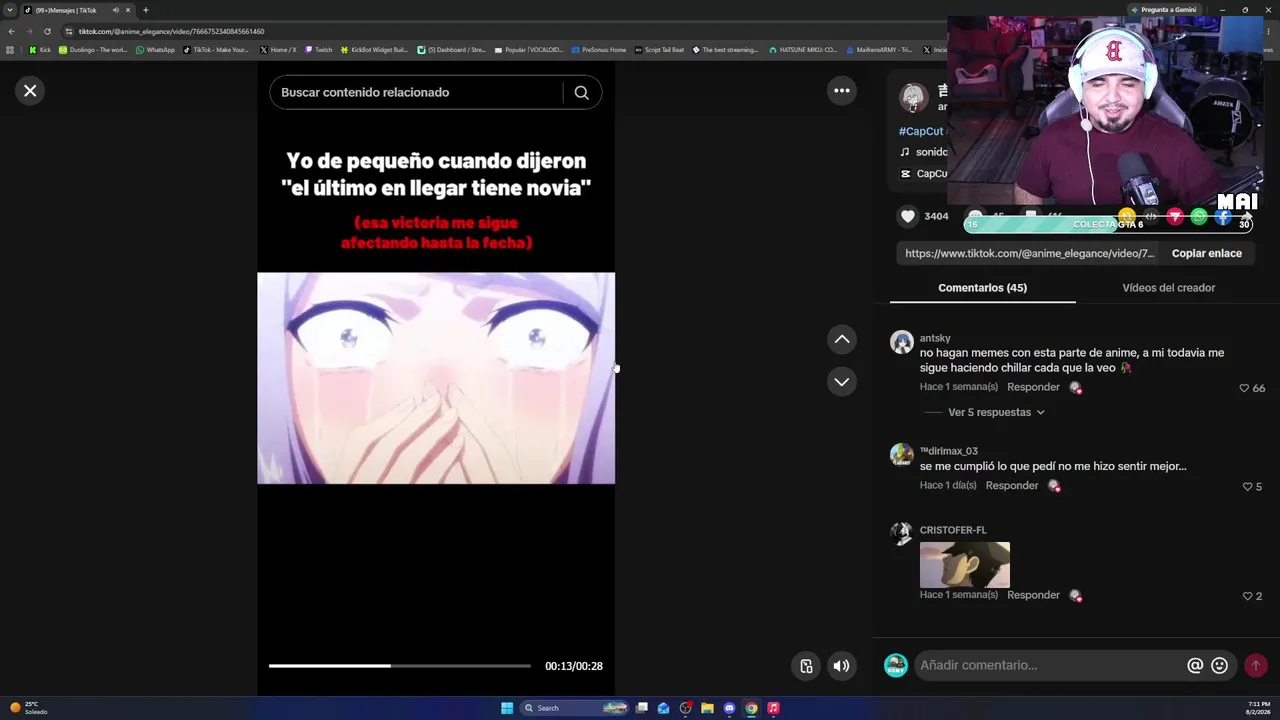This screenshot has width=1280, height=720.
Task: Reply to CRISTOFER-FL's comment
Action: (x=1033, y=595)
